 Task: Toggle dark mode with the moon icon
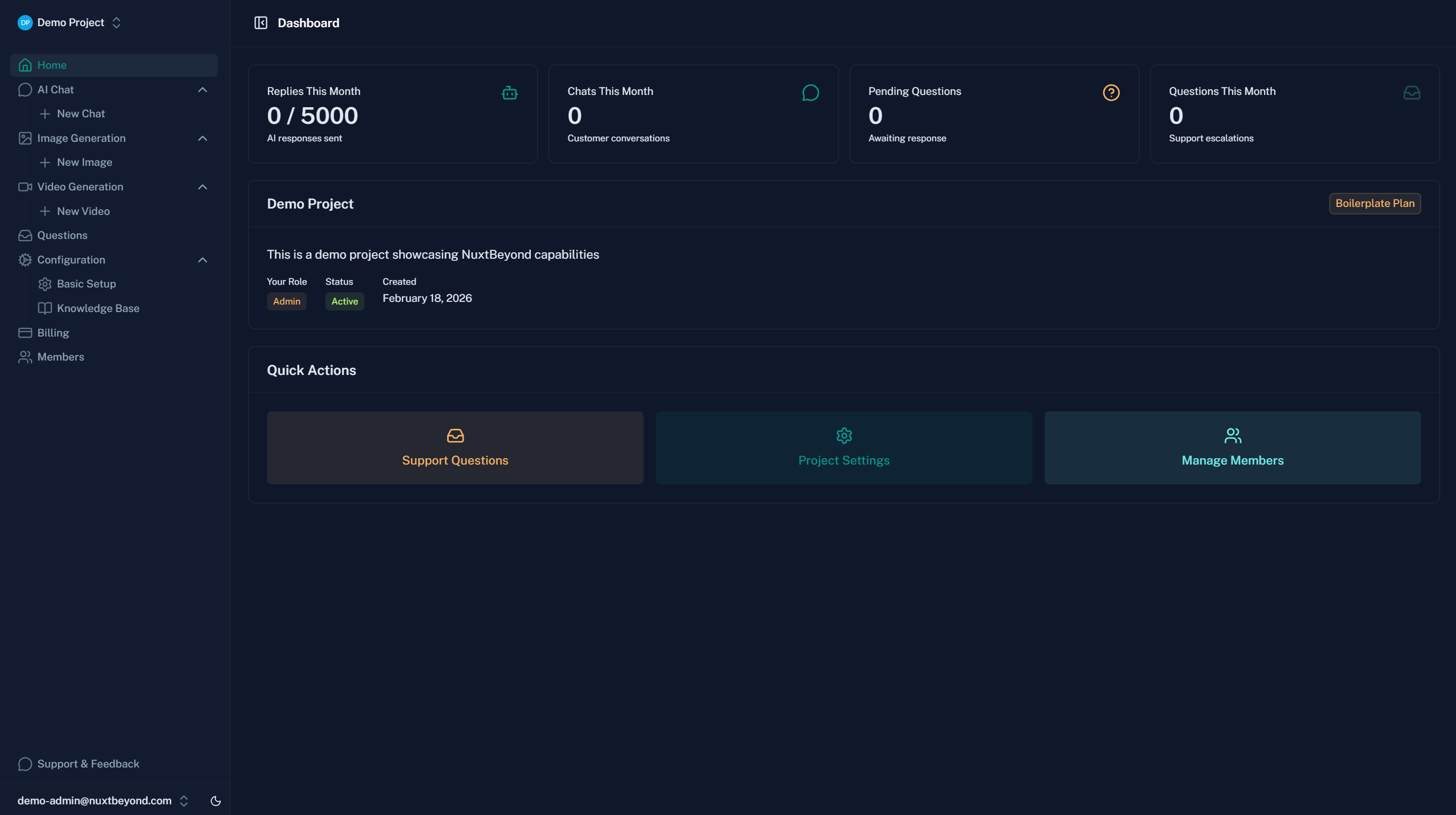[216, 800]
